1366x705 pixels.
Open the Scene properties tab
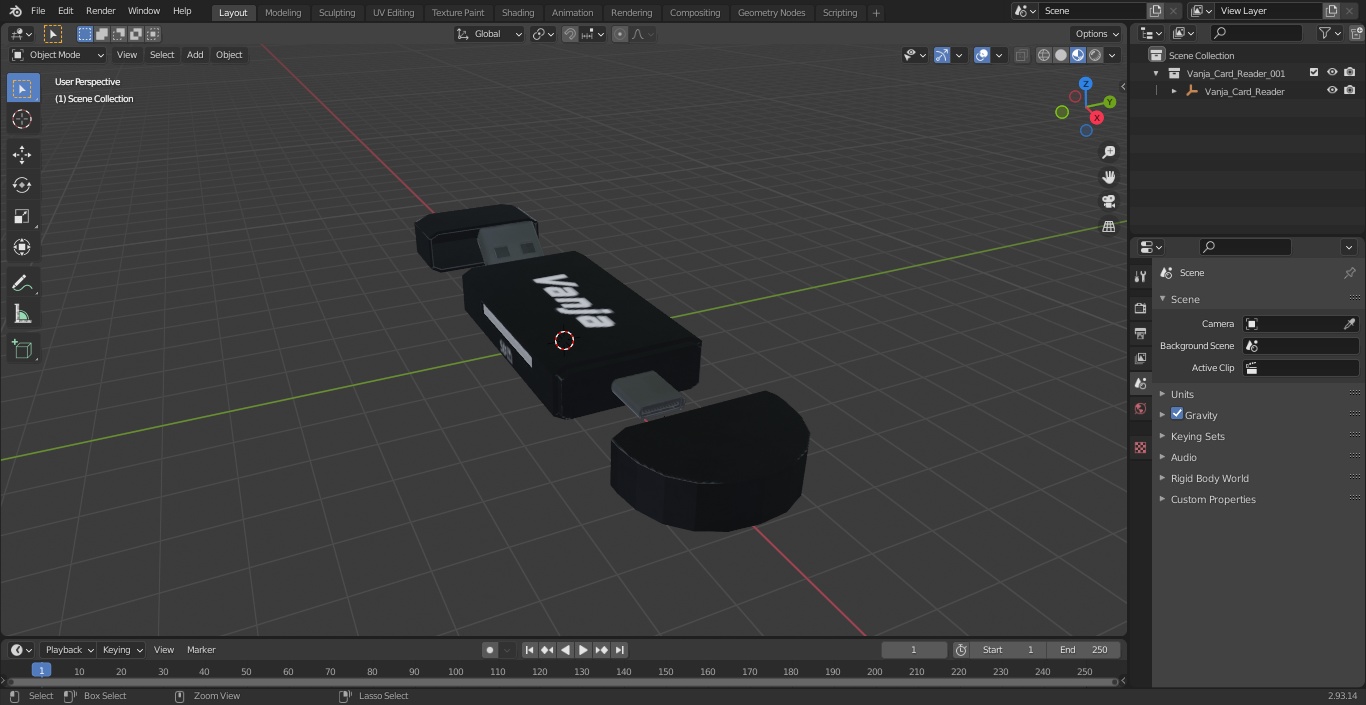[1140, 383]
